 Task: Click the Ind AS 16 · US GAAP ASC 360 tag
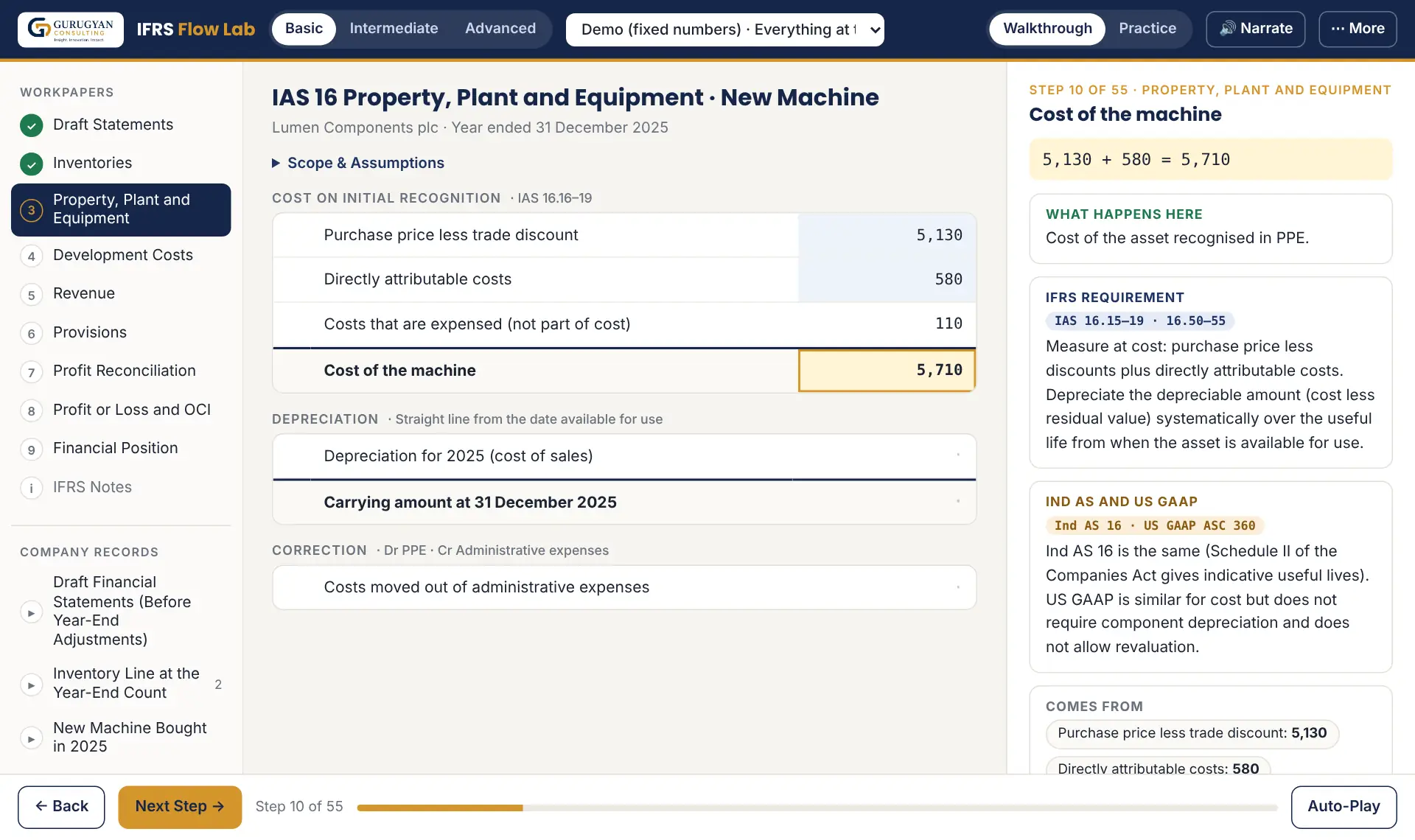[1154, 526]
